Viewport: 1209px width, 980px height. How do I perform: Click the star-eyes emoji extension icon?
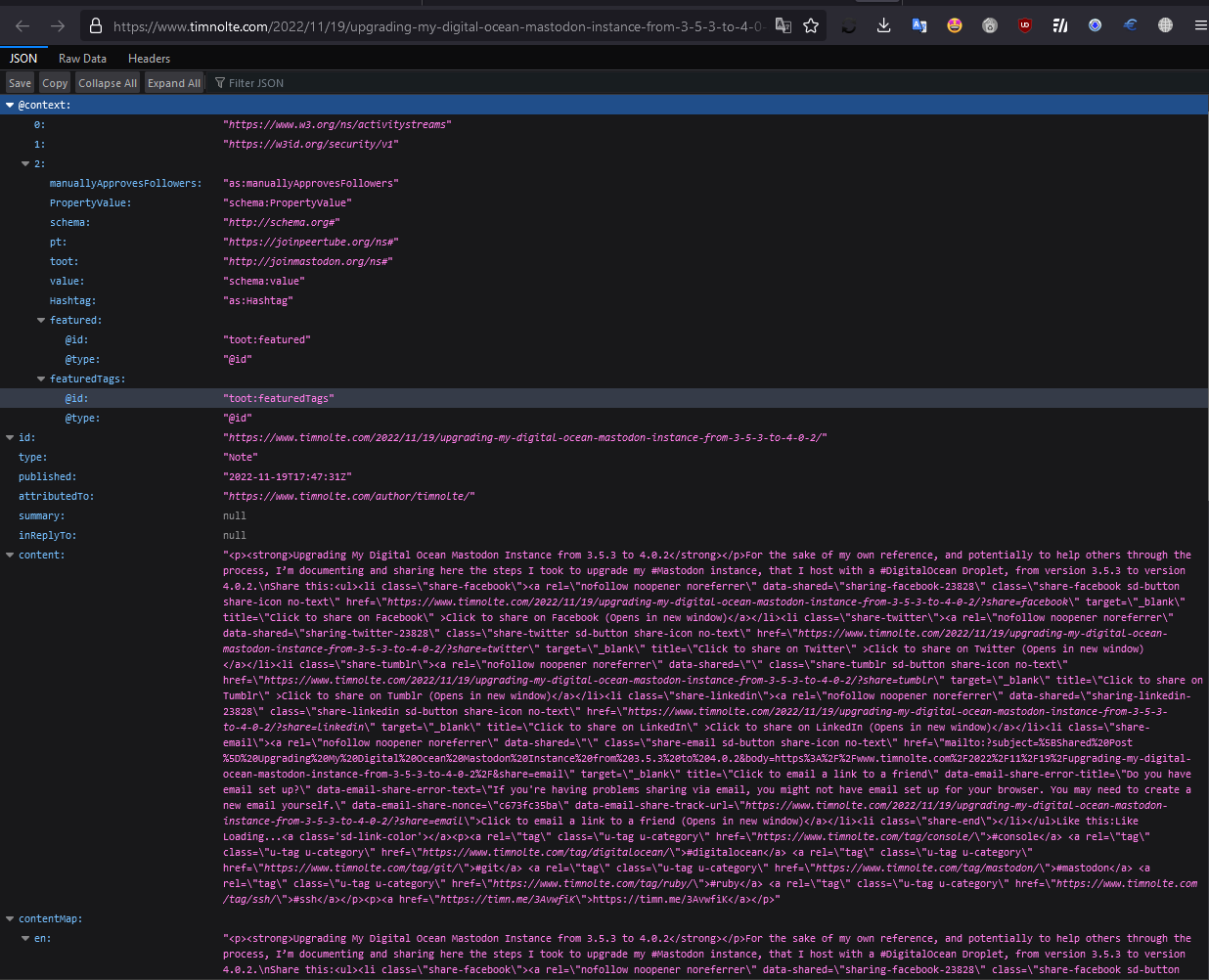click(955, 26)
